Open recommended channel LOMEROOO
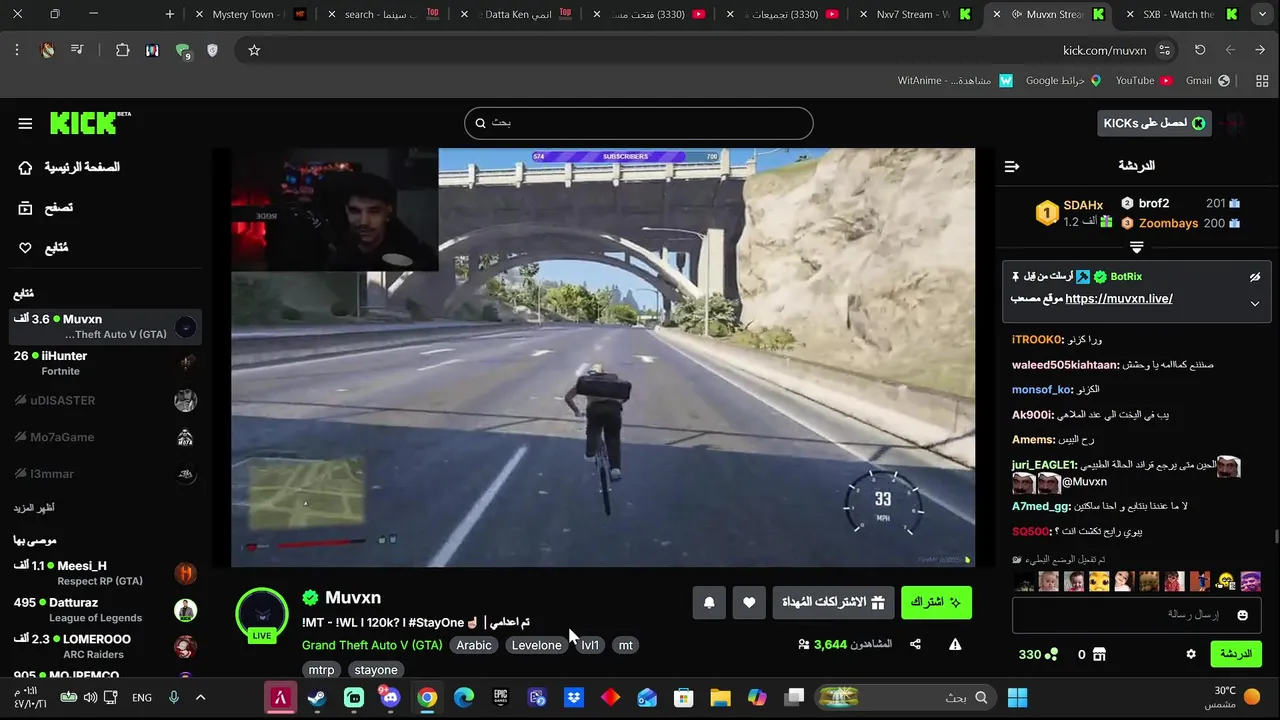The width and height of the screenshot is (1280, 720). coord(105,647)
